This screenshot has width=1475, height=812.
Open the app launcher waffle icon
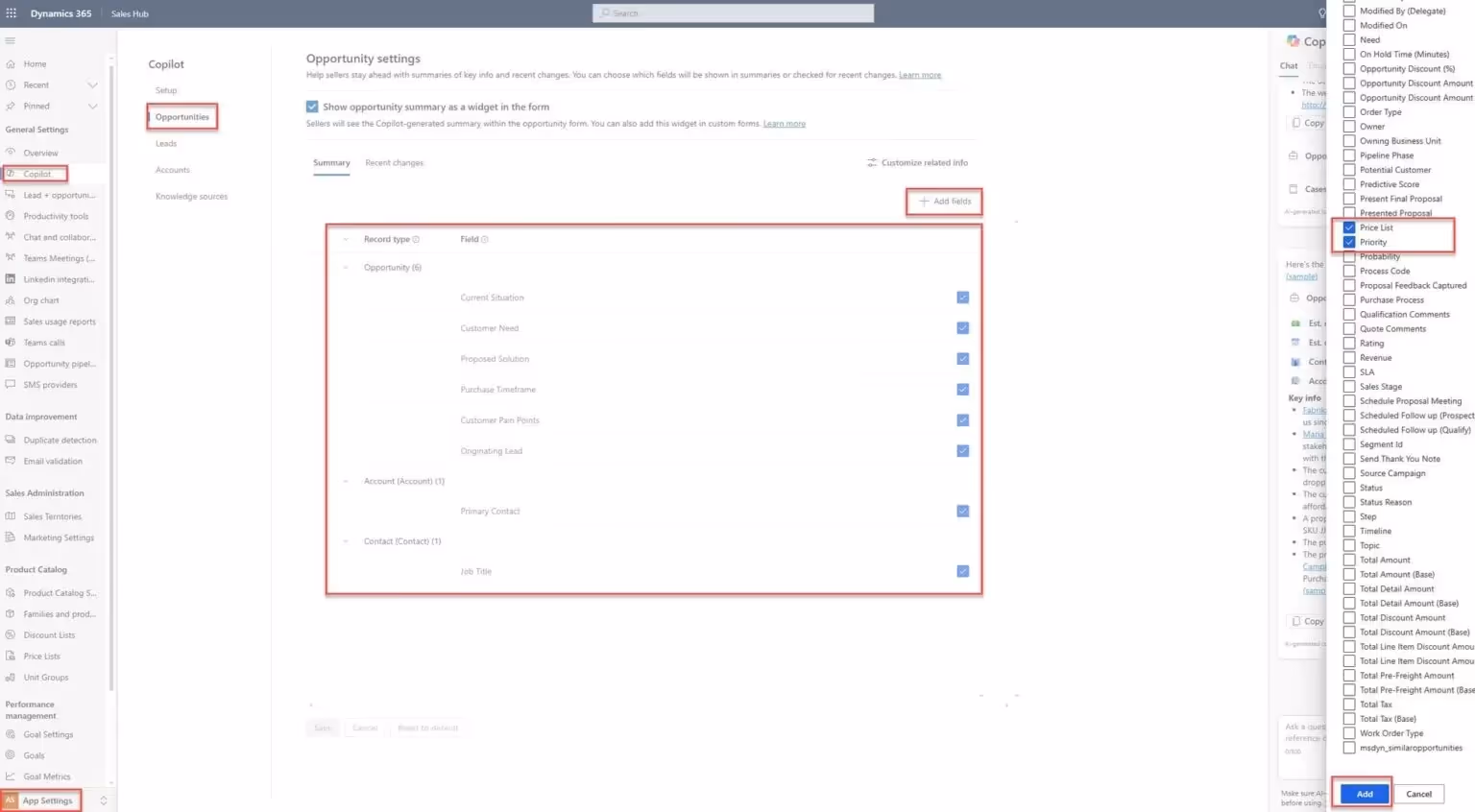pos(12,13)
